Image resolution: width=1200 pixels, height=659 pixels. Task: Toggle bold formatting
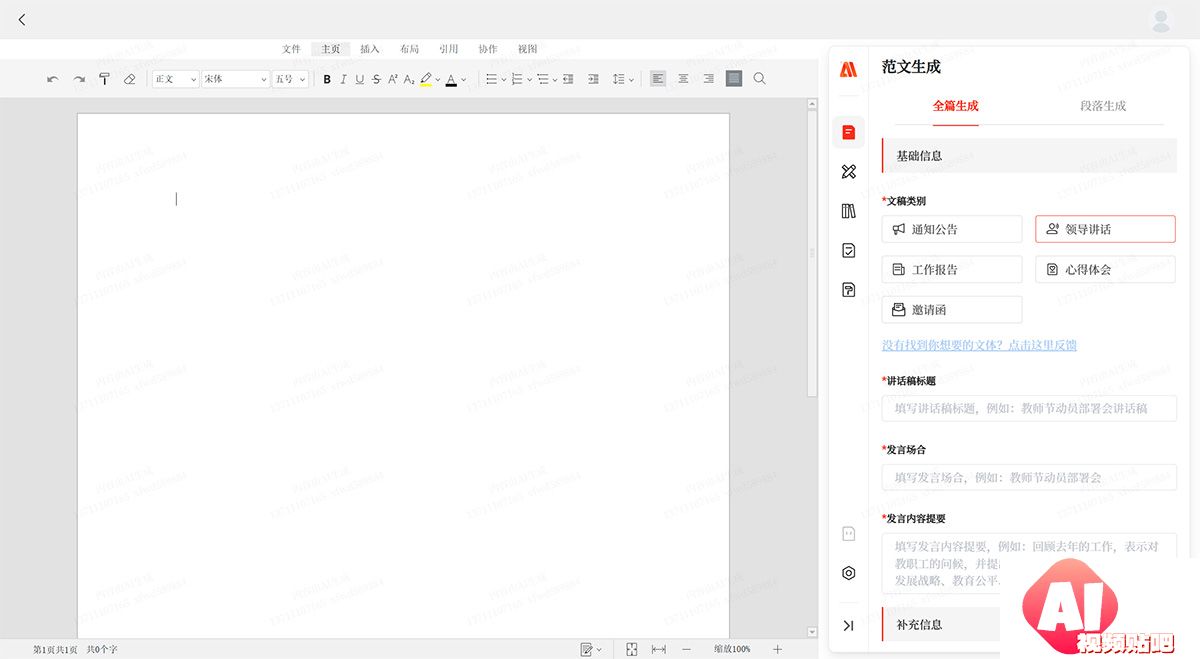point(327,79)
